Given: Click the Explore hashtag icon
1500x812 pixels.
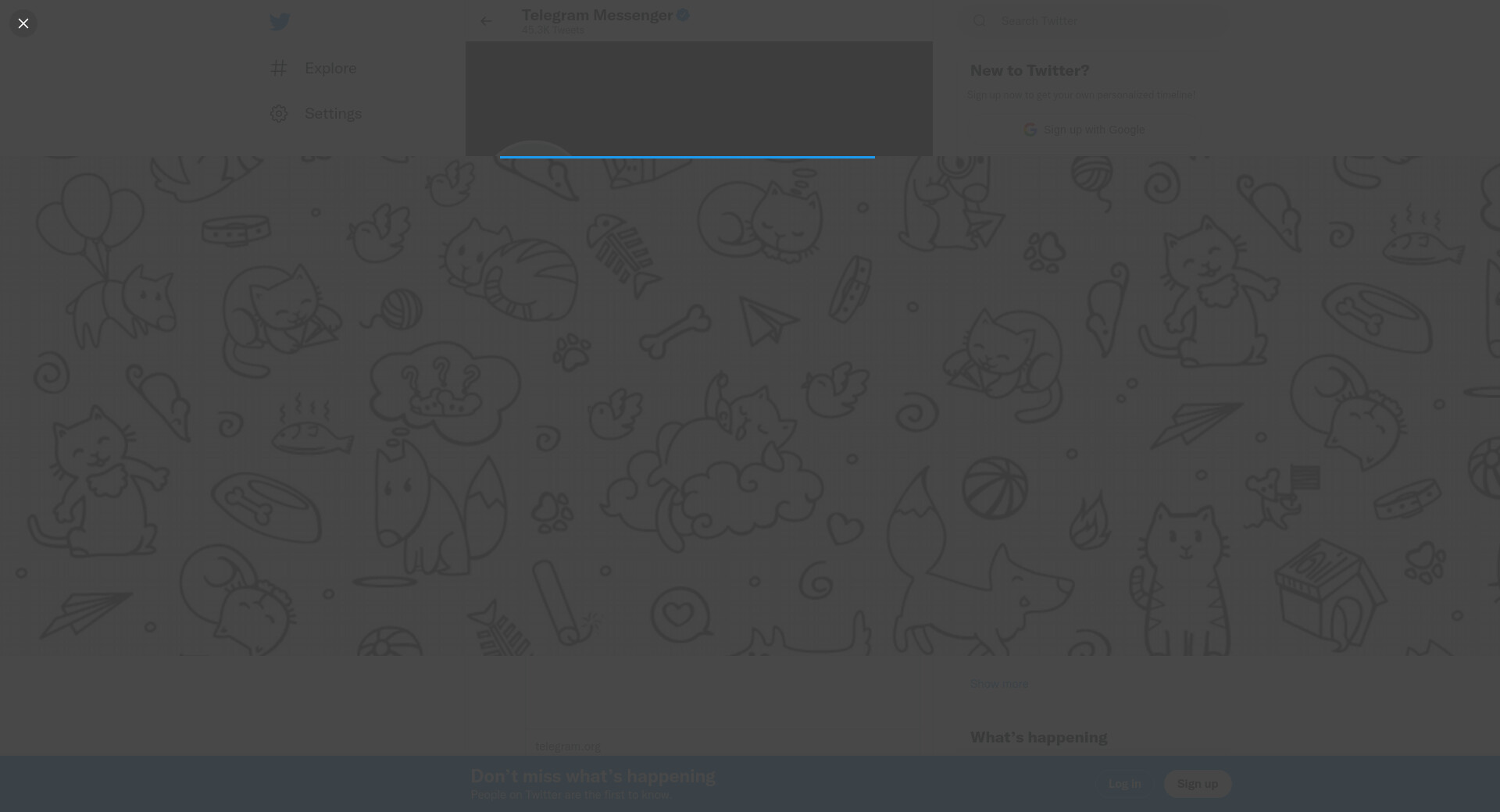Looking at the screenshot, I should (279, 69).
